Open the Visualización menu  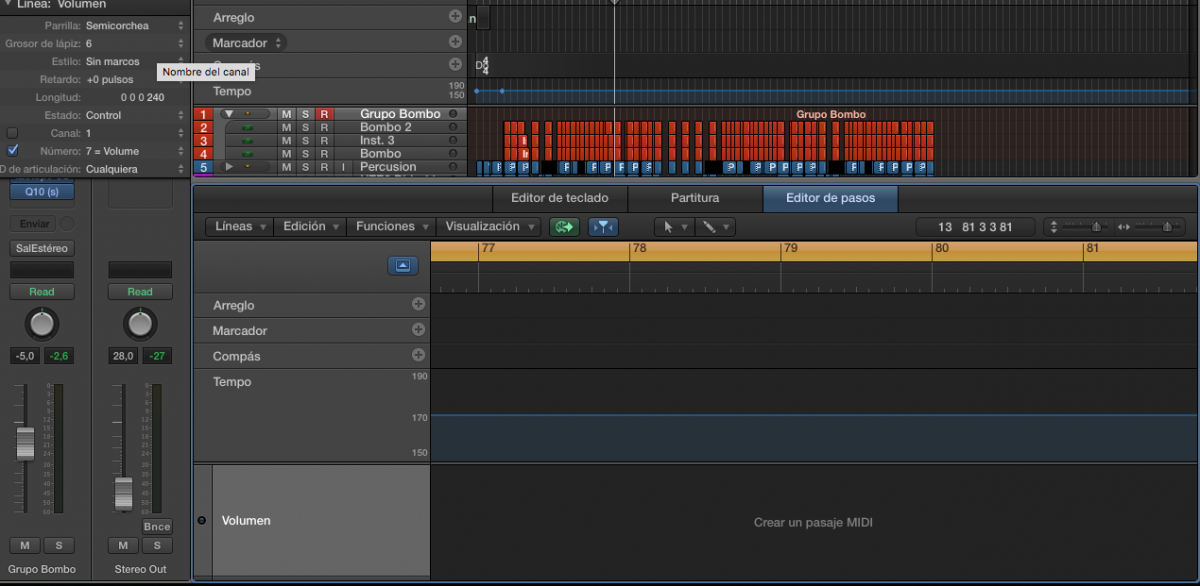click(490, 227)
